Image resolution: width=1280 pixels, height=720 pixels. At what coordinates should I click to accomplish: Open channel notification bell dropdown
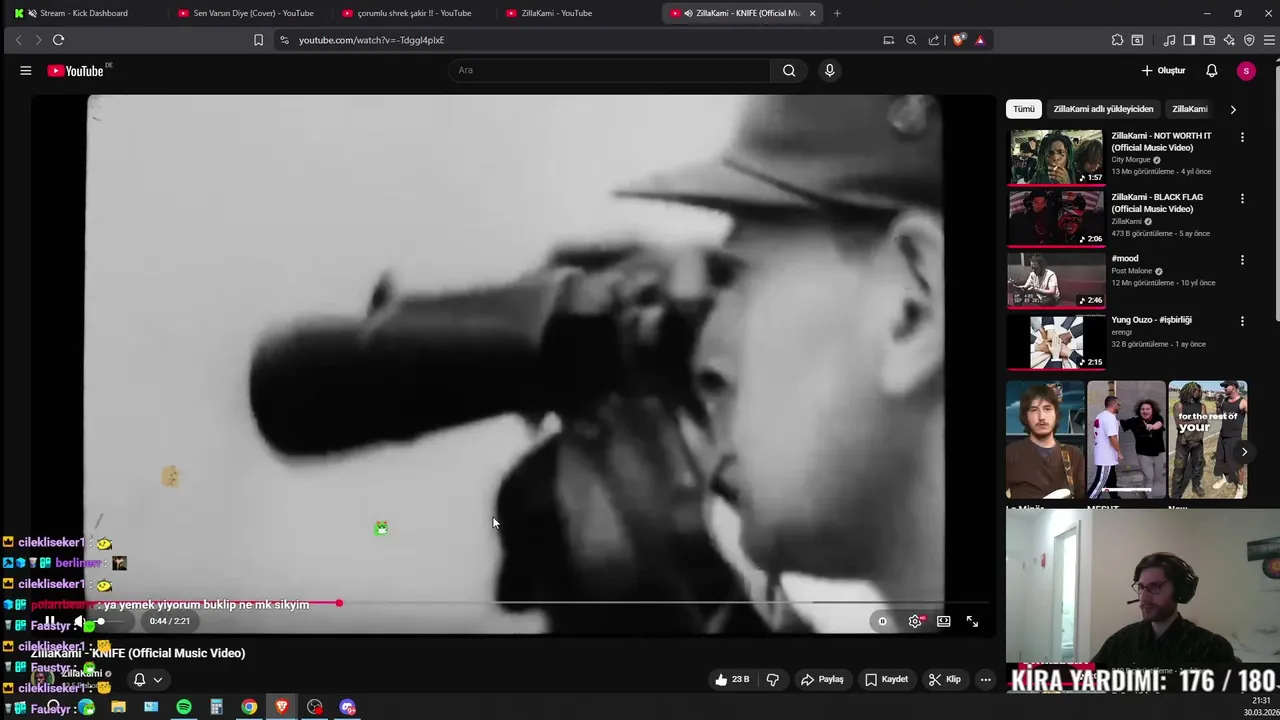coord(147,680)
